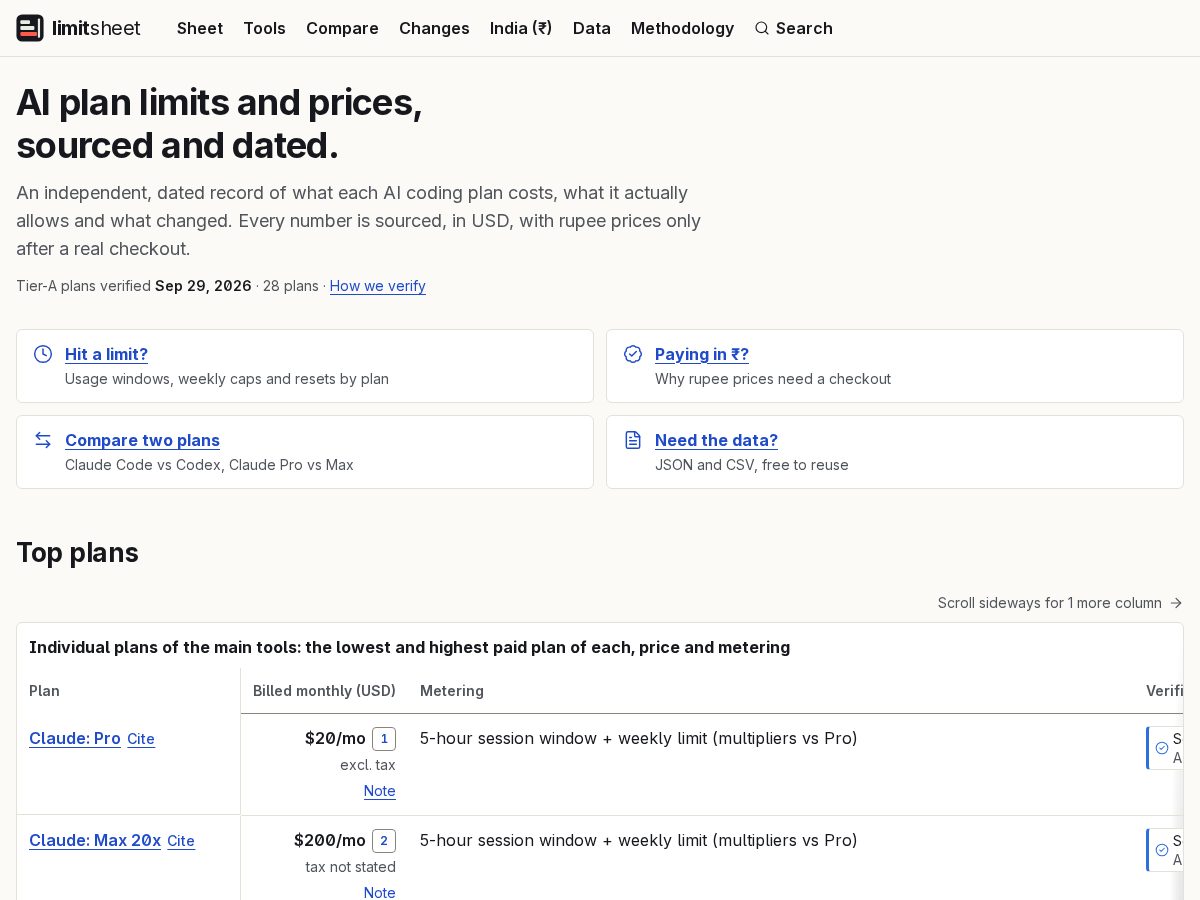Open the Changes nav item

pyautogui.click(x=434, y=28)
